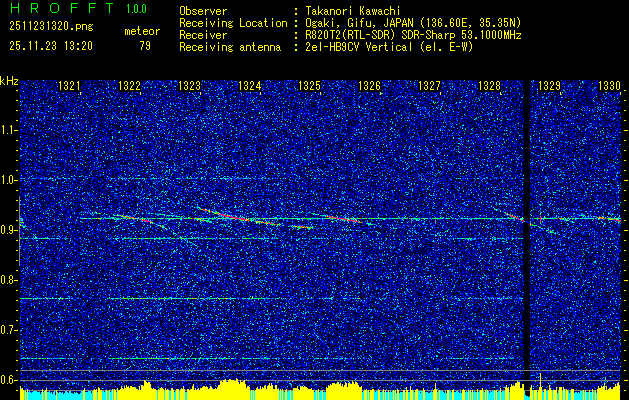Click the 1327 time marker
The height and width of the screenshot is (400, 629).
(430, 86)
